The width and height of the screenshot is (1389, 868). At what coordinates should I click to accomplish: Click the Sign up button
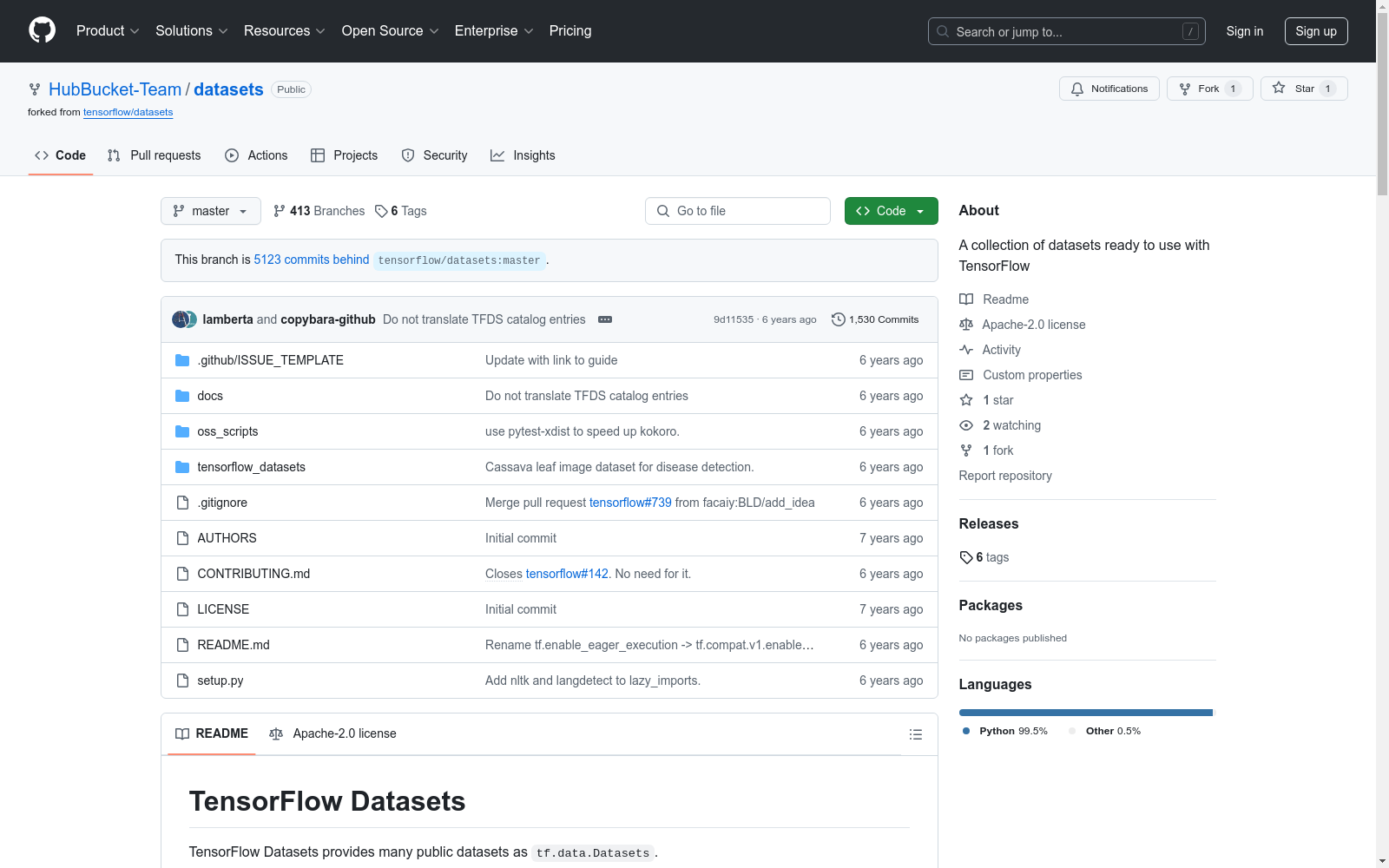coord(1316,31)
